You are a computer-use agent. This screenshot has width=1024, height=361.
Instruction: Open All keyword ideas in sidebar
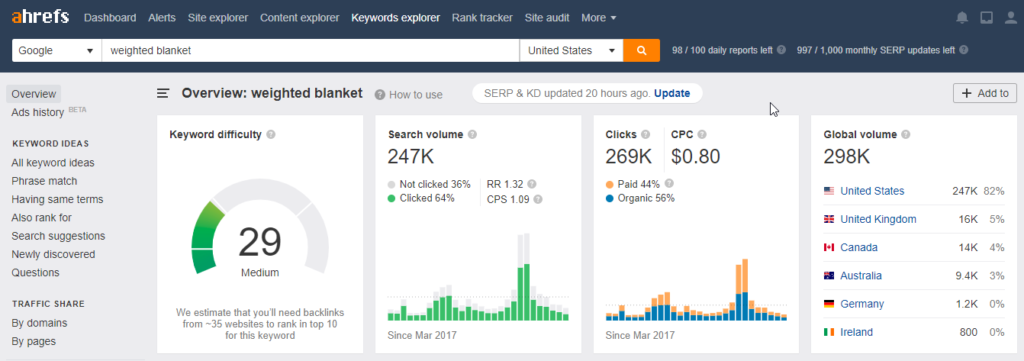pyautogui.click(x=53, y=163)
